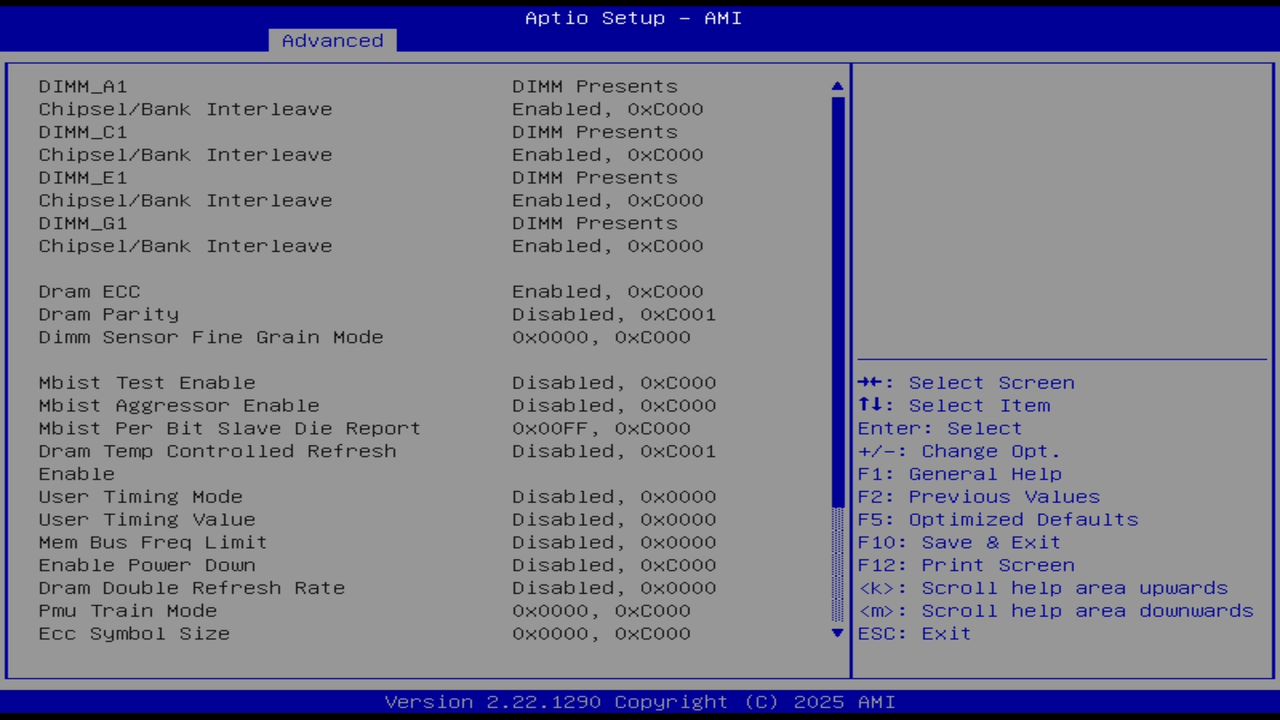The height and width of the screenshot is (720, 1280).
Task: Select the Advanced tab
Action: click(331, 40)
